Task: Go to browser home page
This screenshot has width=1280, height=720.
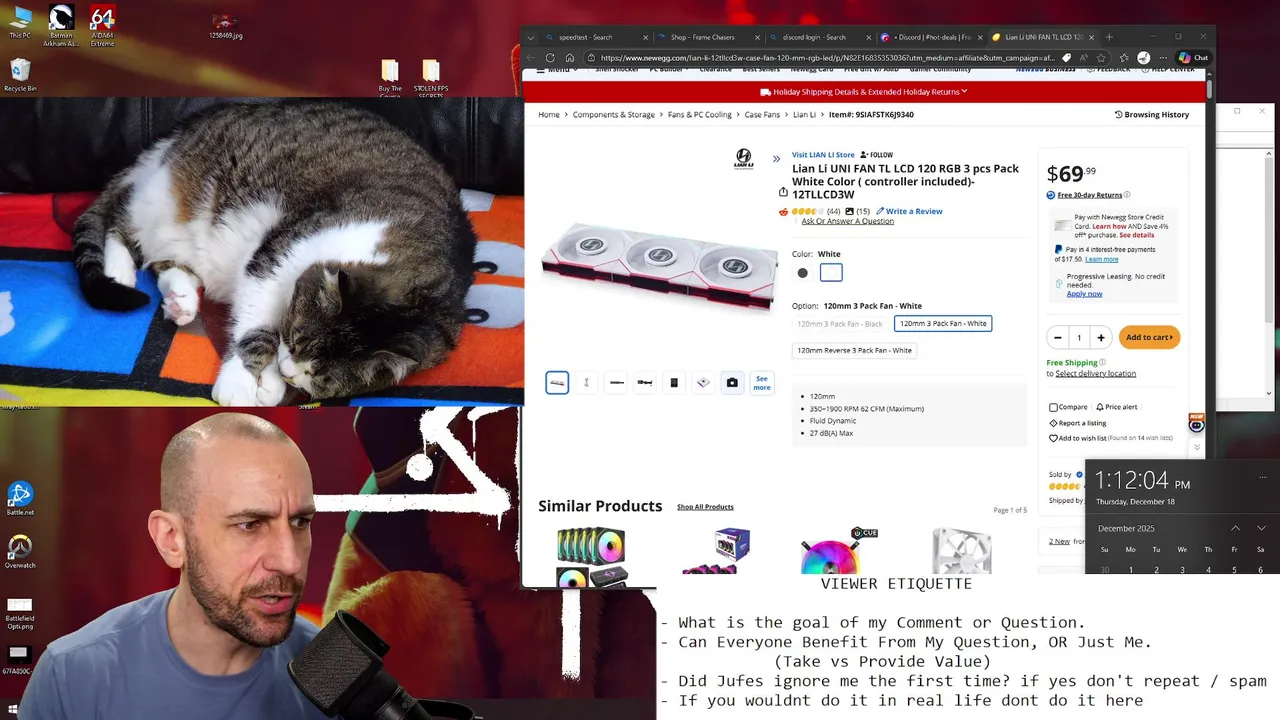Action: 571,58
